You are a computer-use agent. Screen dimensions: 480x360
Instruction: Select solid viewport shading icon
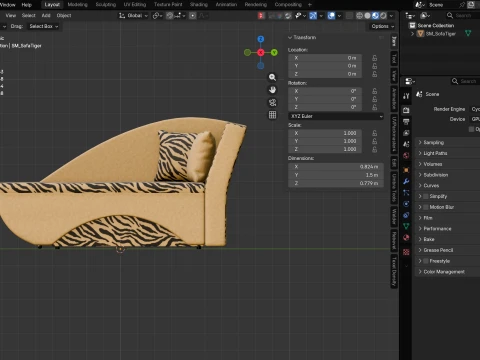(x=367, y=16)
